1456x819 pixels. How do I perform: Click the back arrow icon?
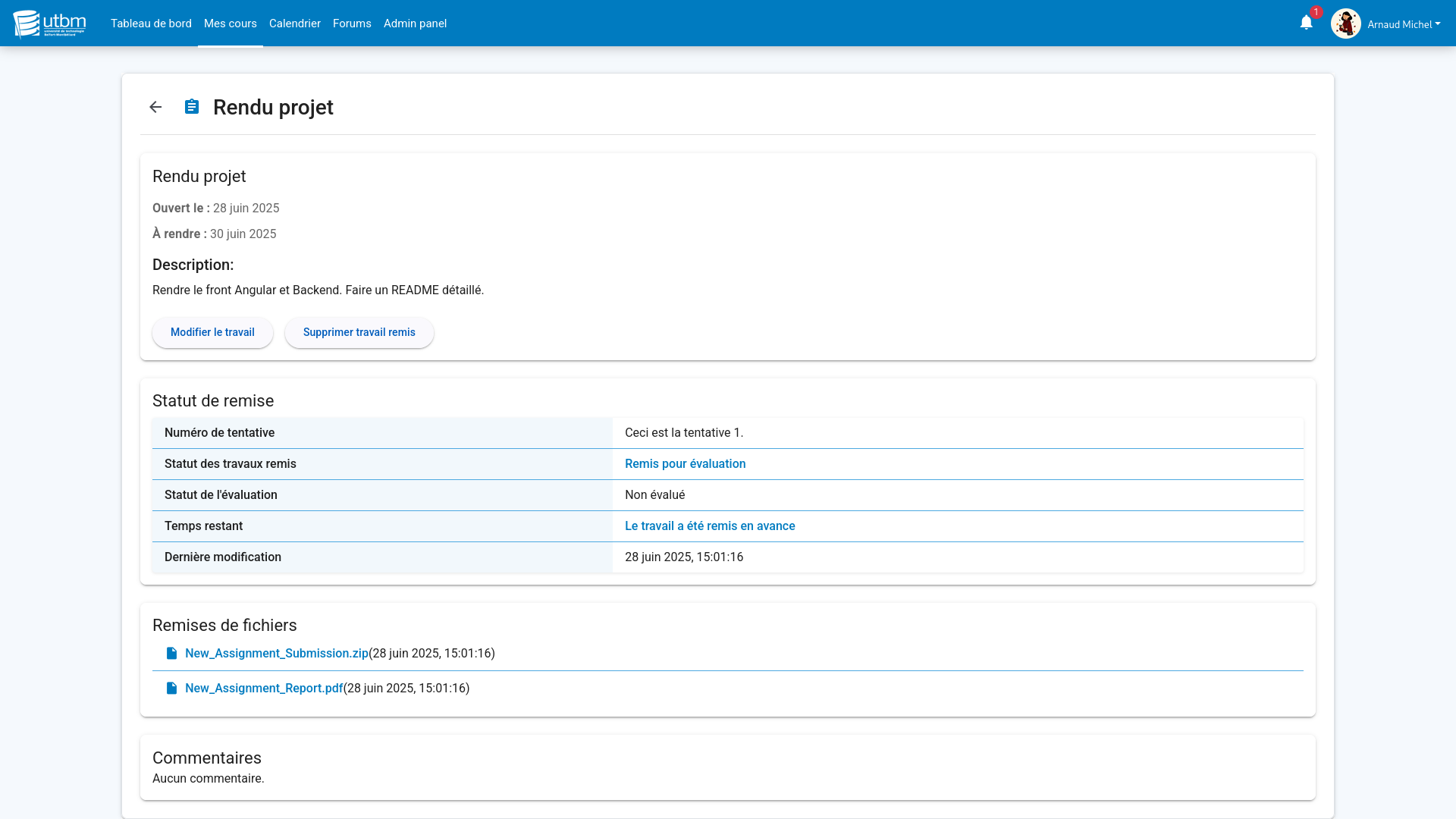click(155, 107)
